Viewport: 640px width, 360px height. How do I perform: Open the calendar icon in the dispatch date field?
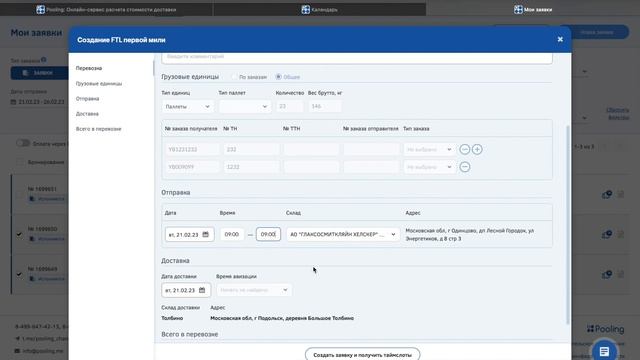(x=206, y=234)
